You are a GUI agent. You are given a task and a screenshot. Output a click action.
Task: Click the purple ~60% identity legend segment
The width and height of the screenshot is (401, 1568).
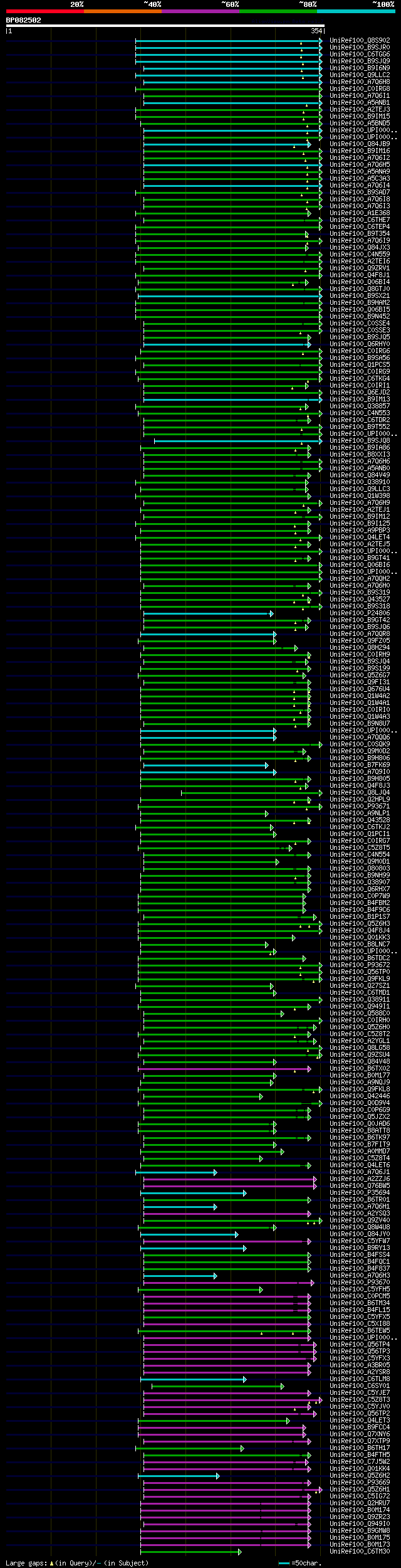200,11
